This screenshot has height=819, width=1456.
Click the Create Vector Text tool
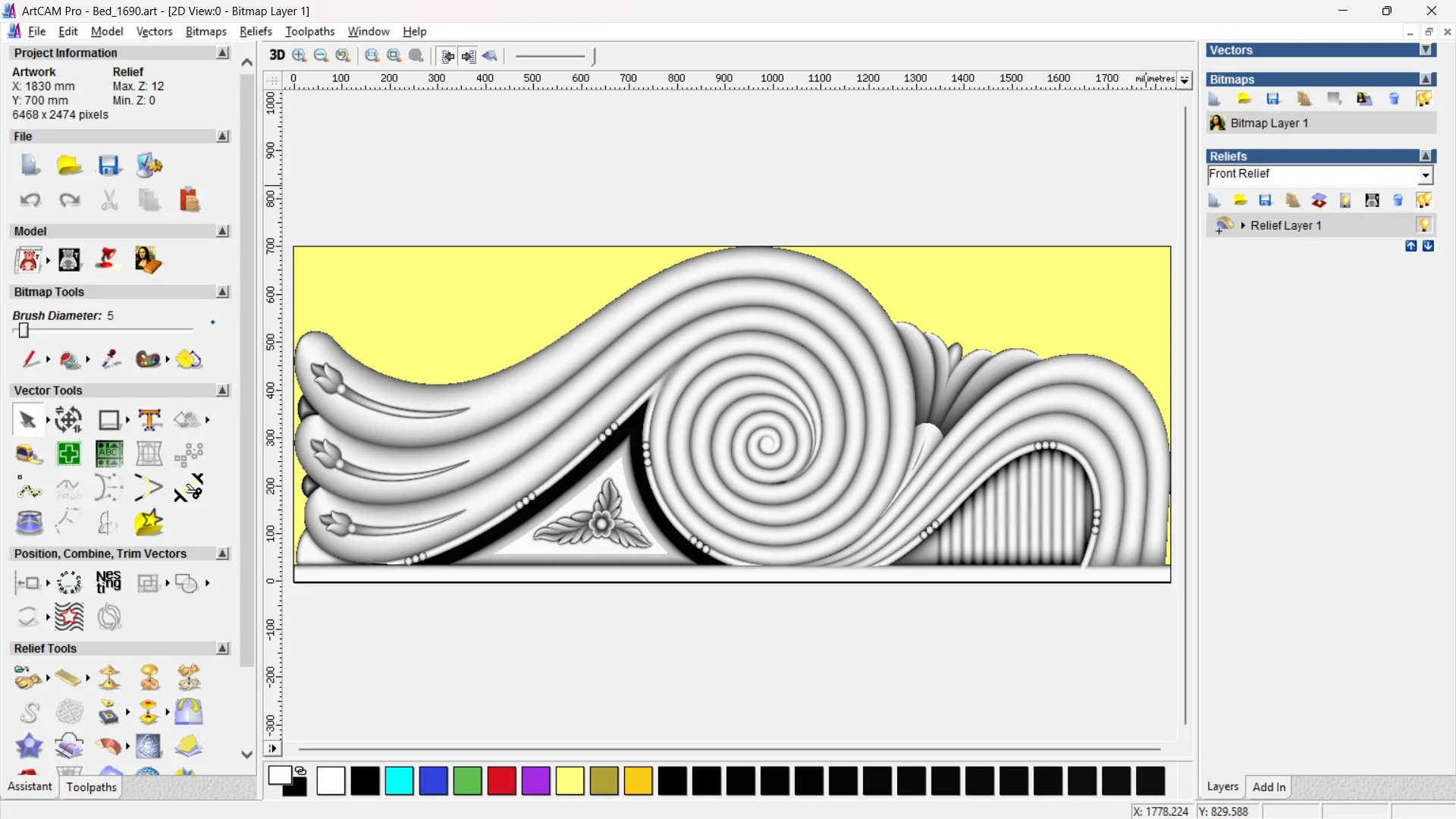tap(149, 419)
